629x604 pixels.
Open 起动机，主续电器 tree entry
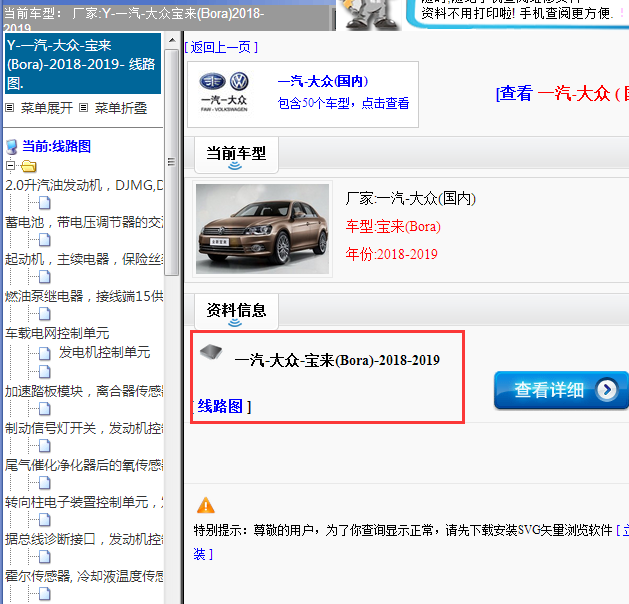pos(84,259)
